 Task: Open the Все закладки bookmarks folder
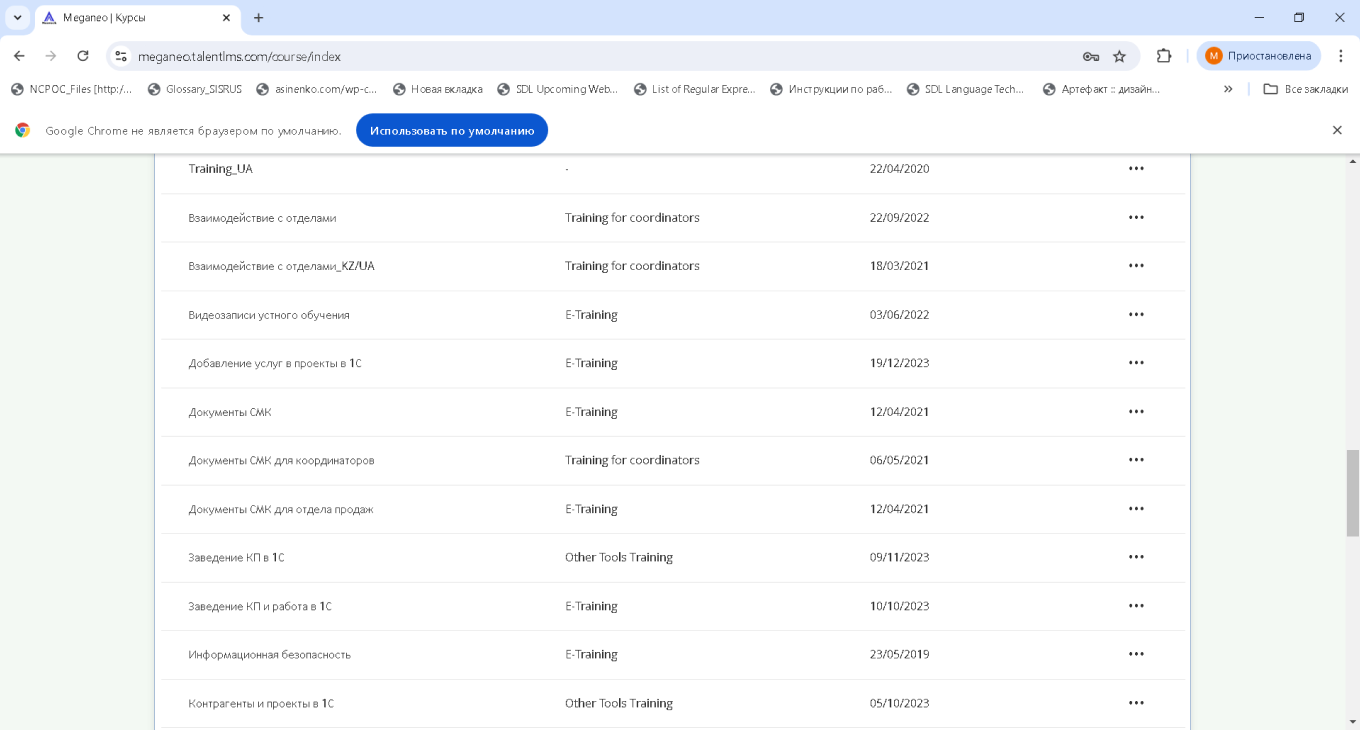(1305, 89)
